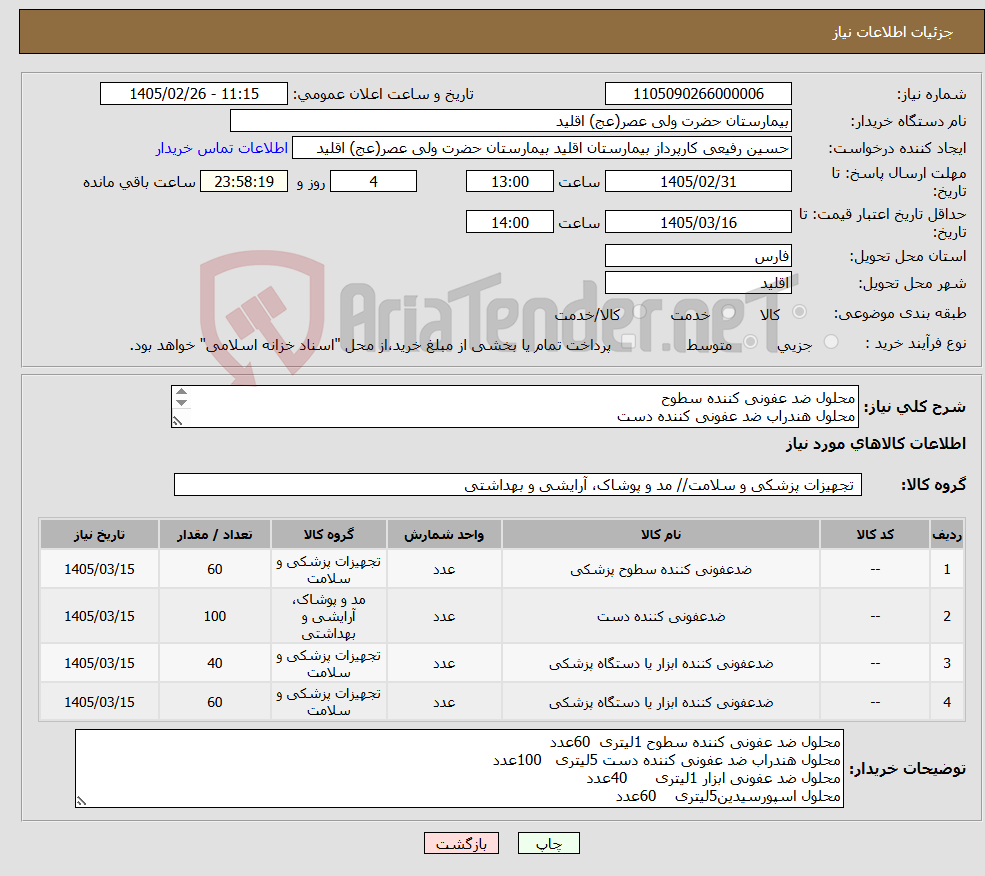
Task: Toggle the Islamic treasury payment checkbox
Action: pos(628,342)
